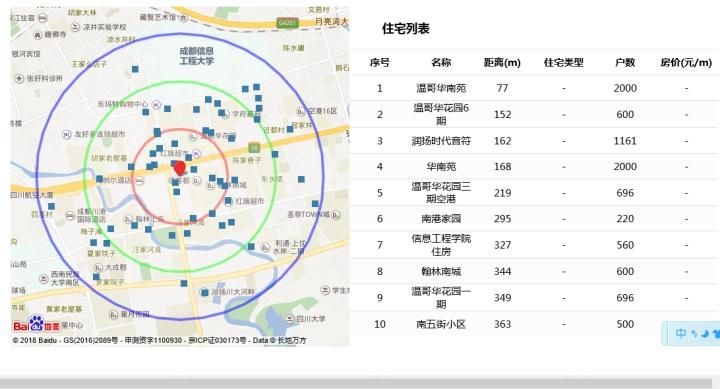Select the 张好科诊所 clinic icon on map
Viewport: 720px width, 389px height.
tap(19, 79)
